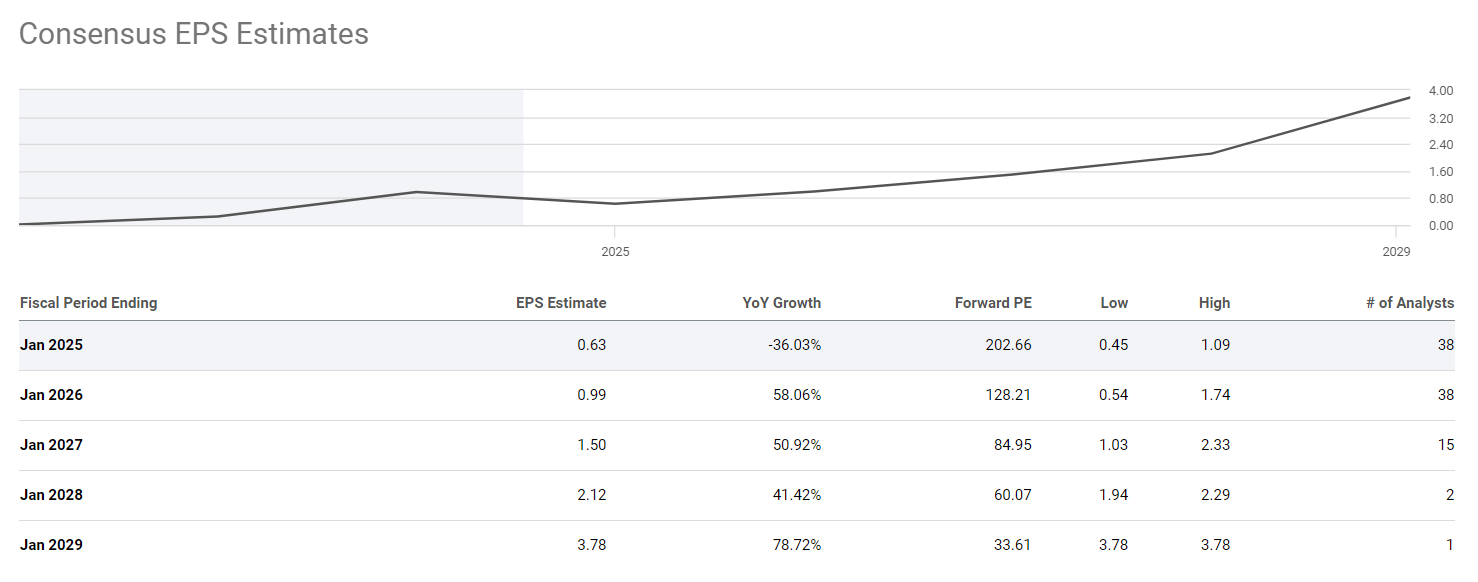Select the Jan 2025 row label
Screen dimensions: 1478x582
pos(51,345)
